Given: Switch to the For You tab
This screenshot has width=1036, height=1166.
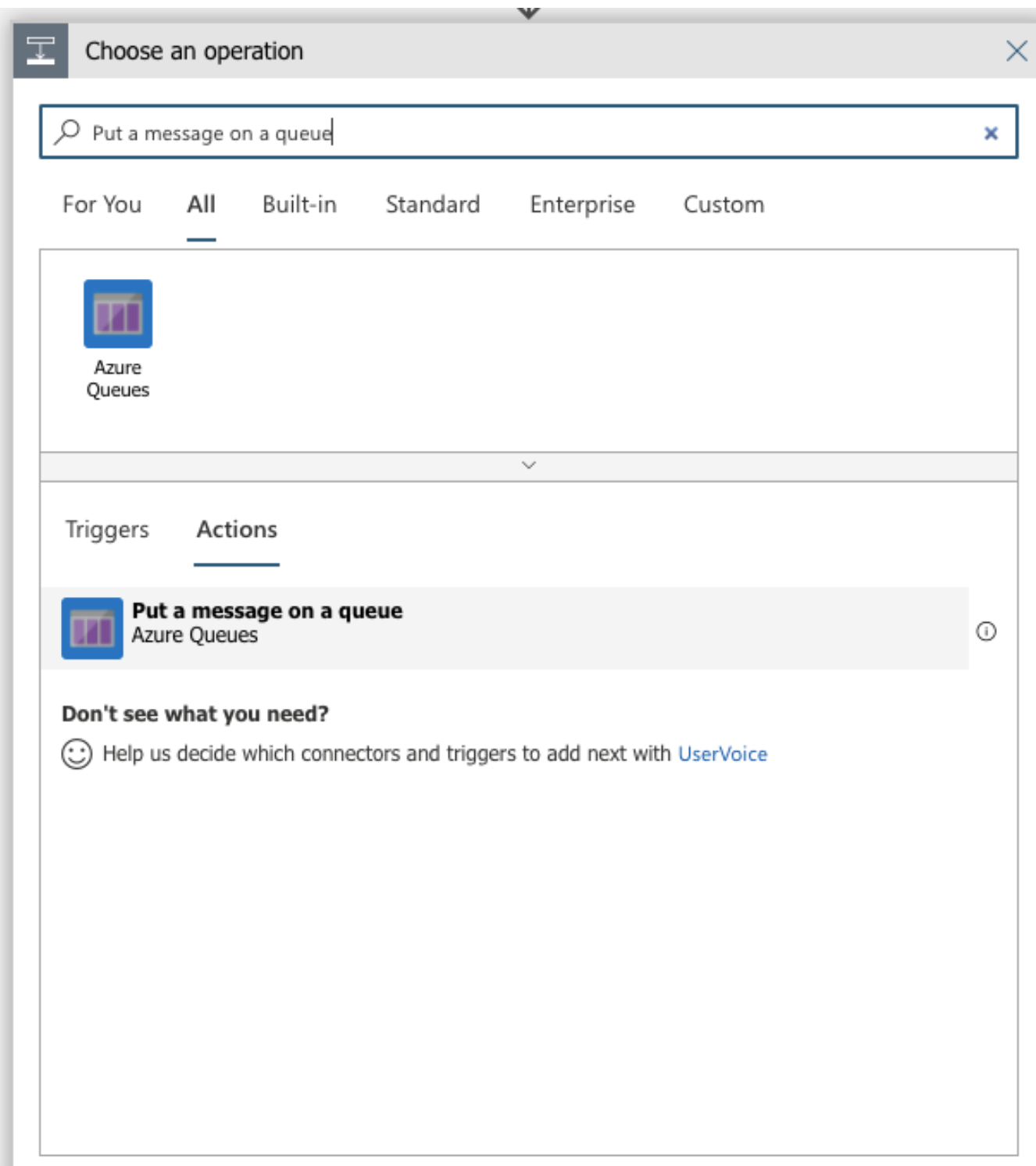Looking at the screenshot, I should 102,205.
